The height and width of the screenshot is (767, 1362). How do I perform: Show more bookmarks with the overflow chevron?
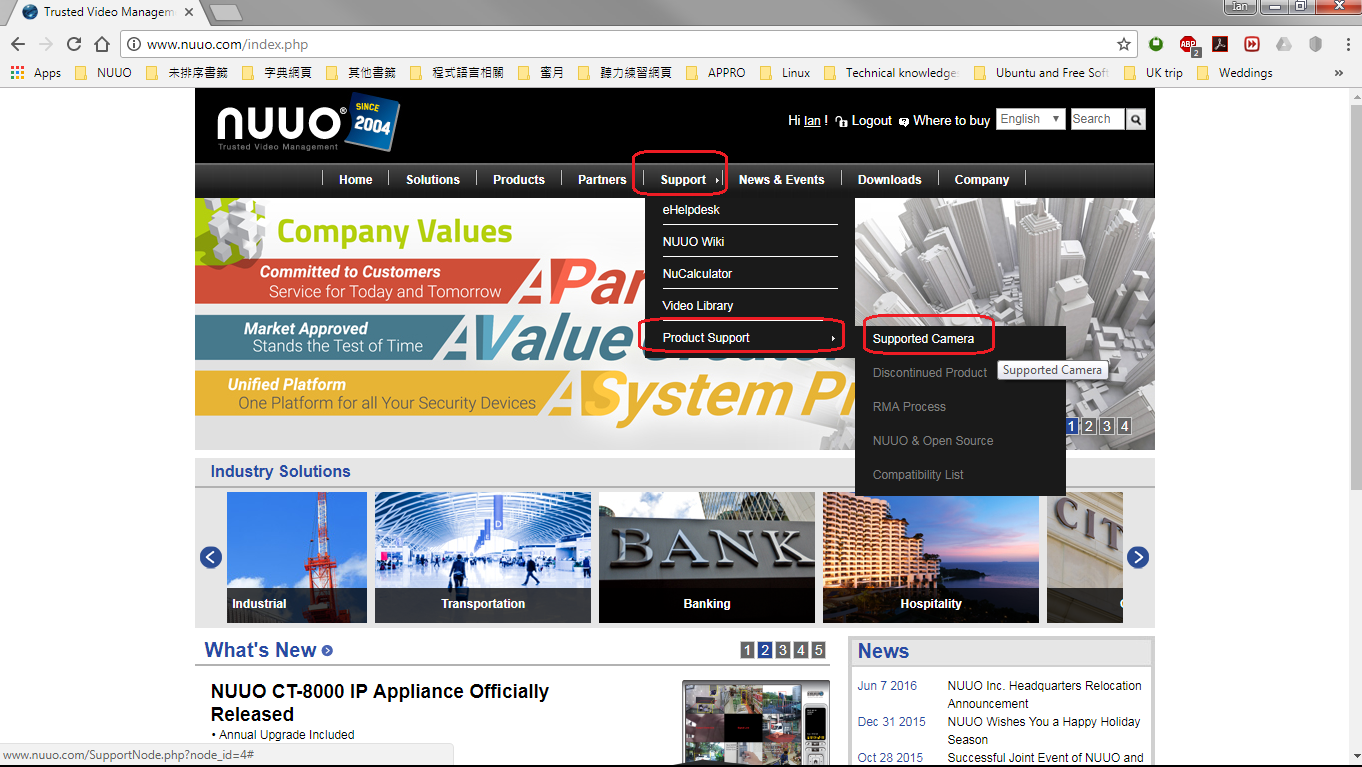1339,73
